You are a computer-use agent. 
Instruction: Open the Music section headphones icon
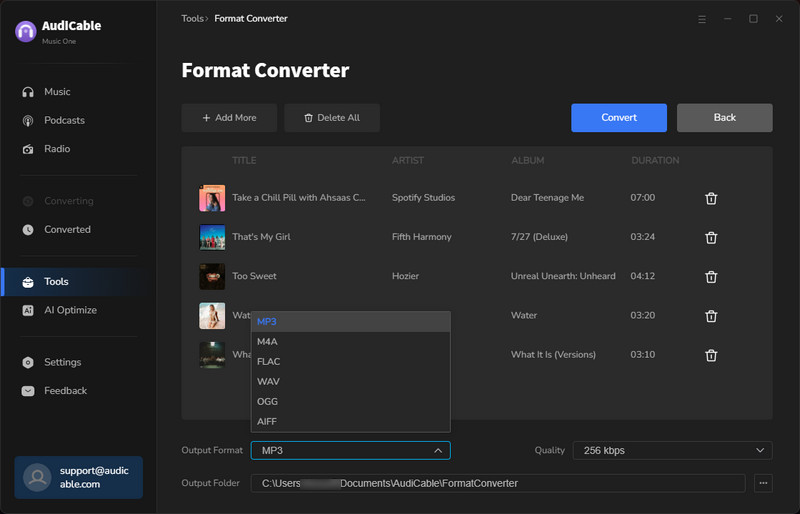pos(28,92)
